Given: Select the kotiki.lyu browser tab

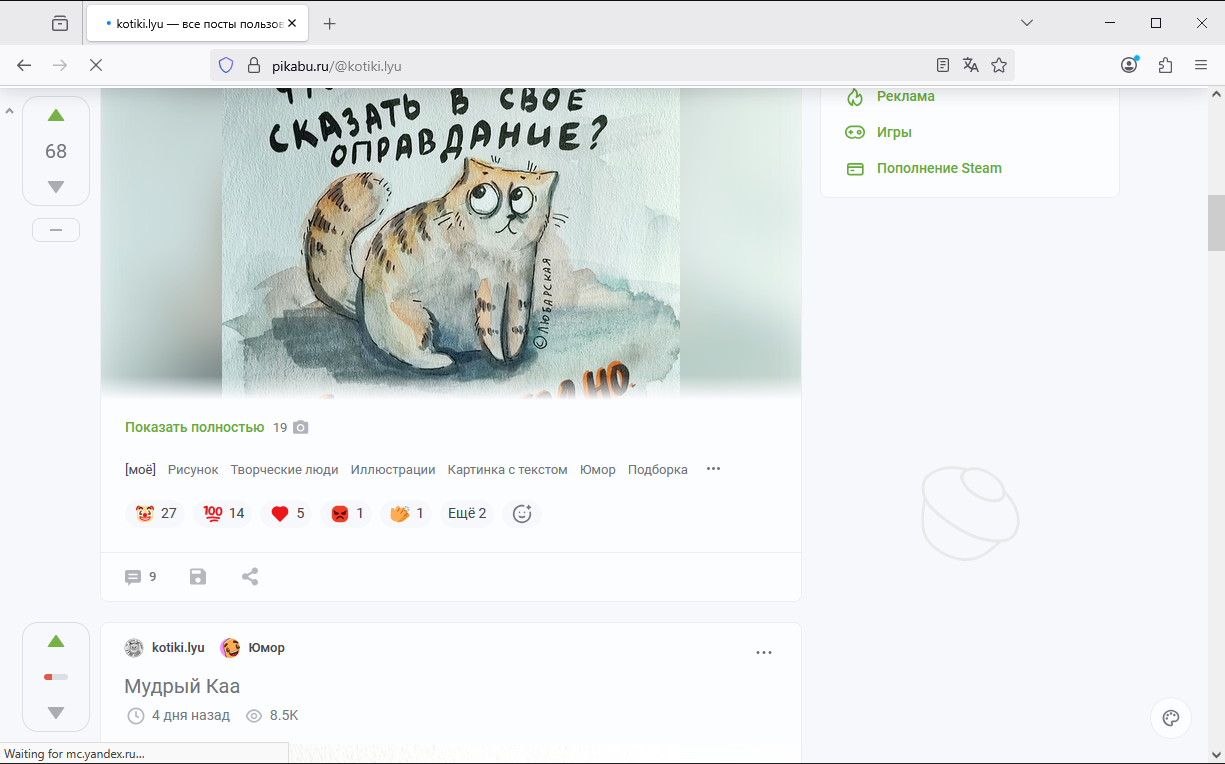Looking at the screenshot, I should tap(197, 23).
